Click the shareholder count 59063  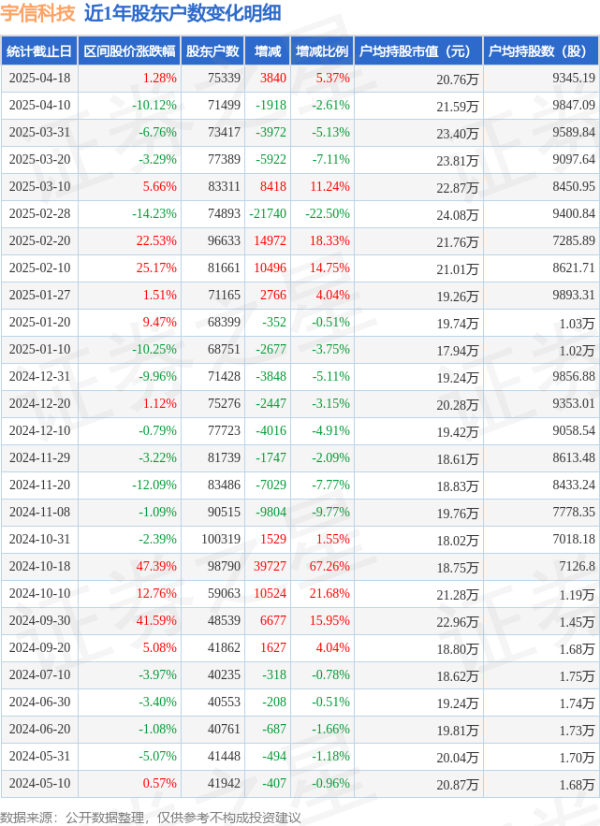[x=224, y=594]
